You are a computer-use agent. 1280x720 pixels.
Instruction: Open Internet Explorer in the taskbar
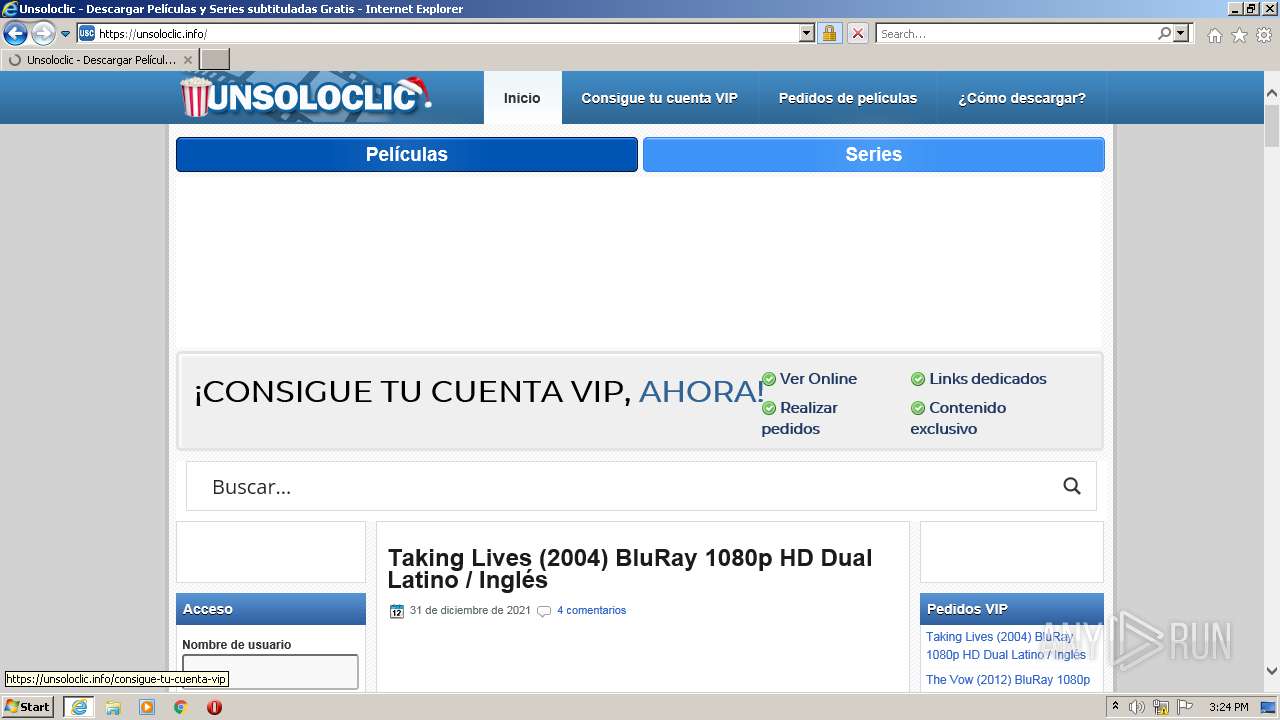tap(78, 707)
